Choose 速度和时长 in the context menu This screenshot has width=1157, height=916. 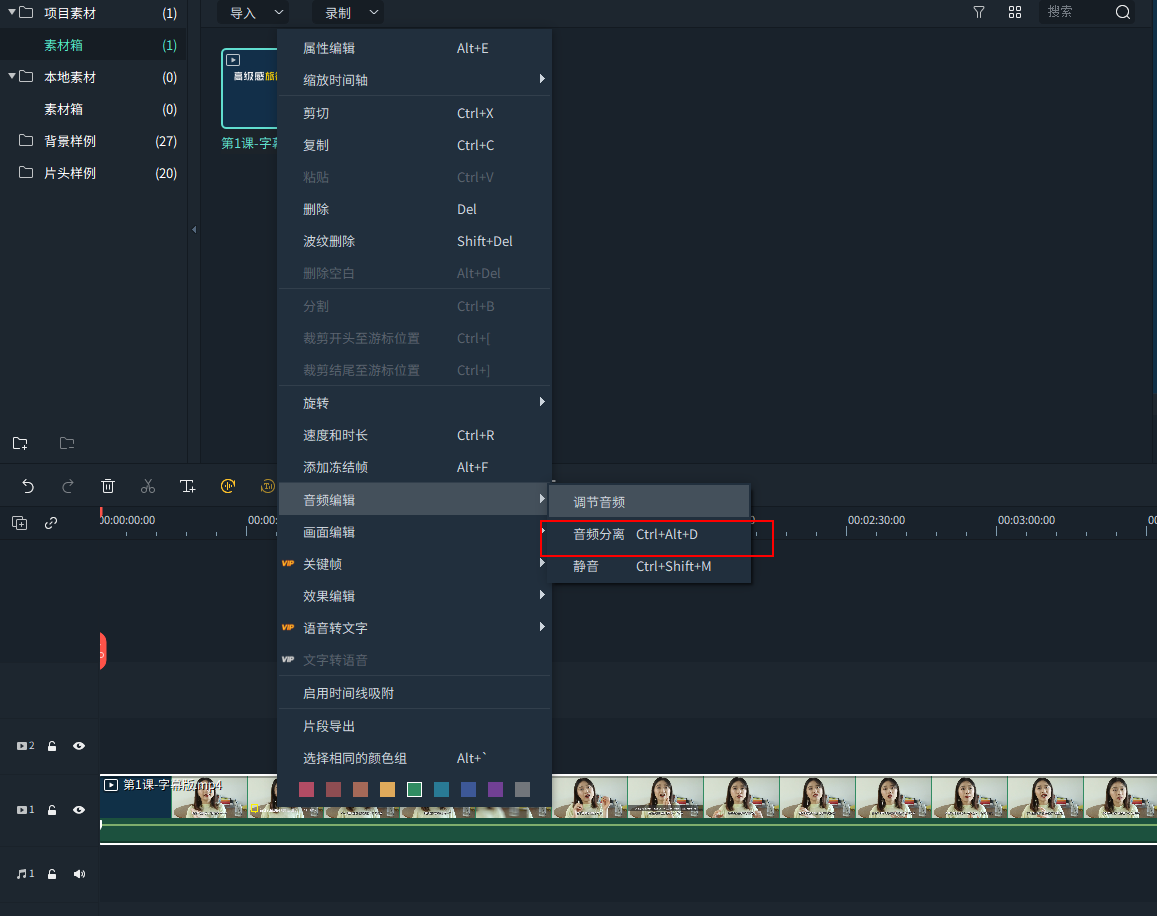[336, 436]
